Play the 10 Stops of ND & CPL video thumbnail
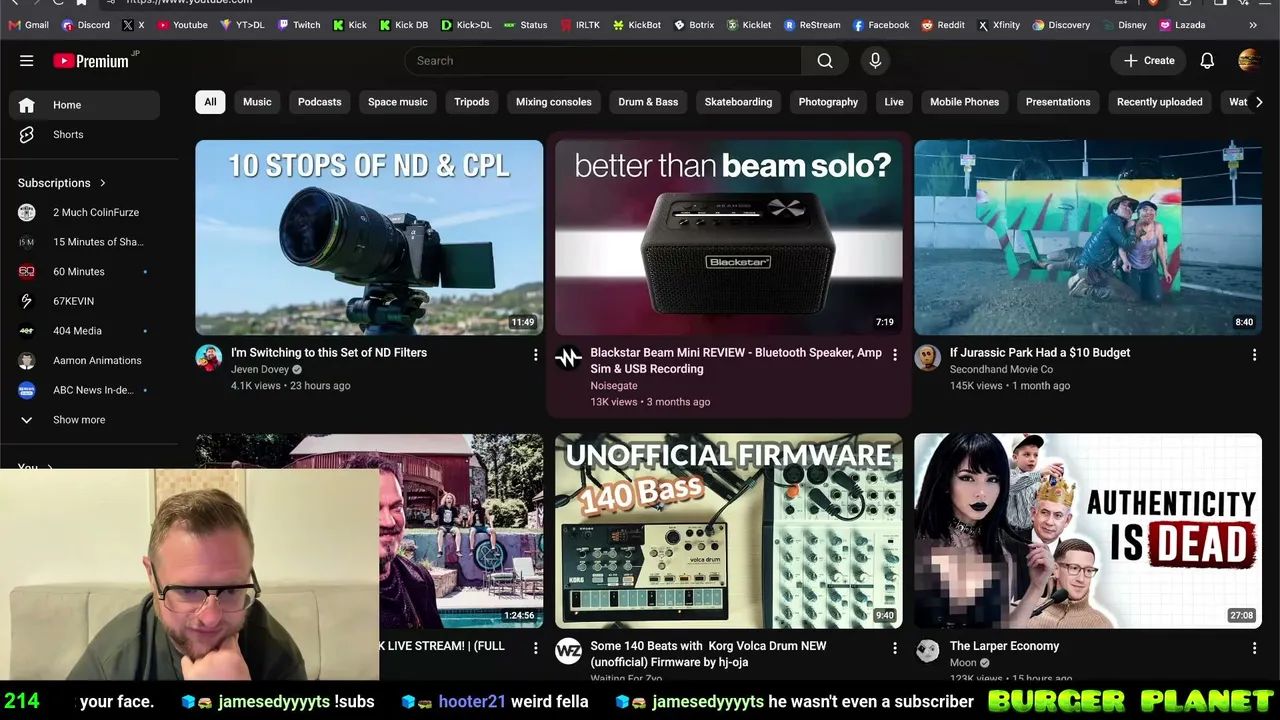 click(x=369, y=237)
